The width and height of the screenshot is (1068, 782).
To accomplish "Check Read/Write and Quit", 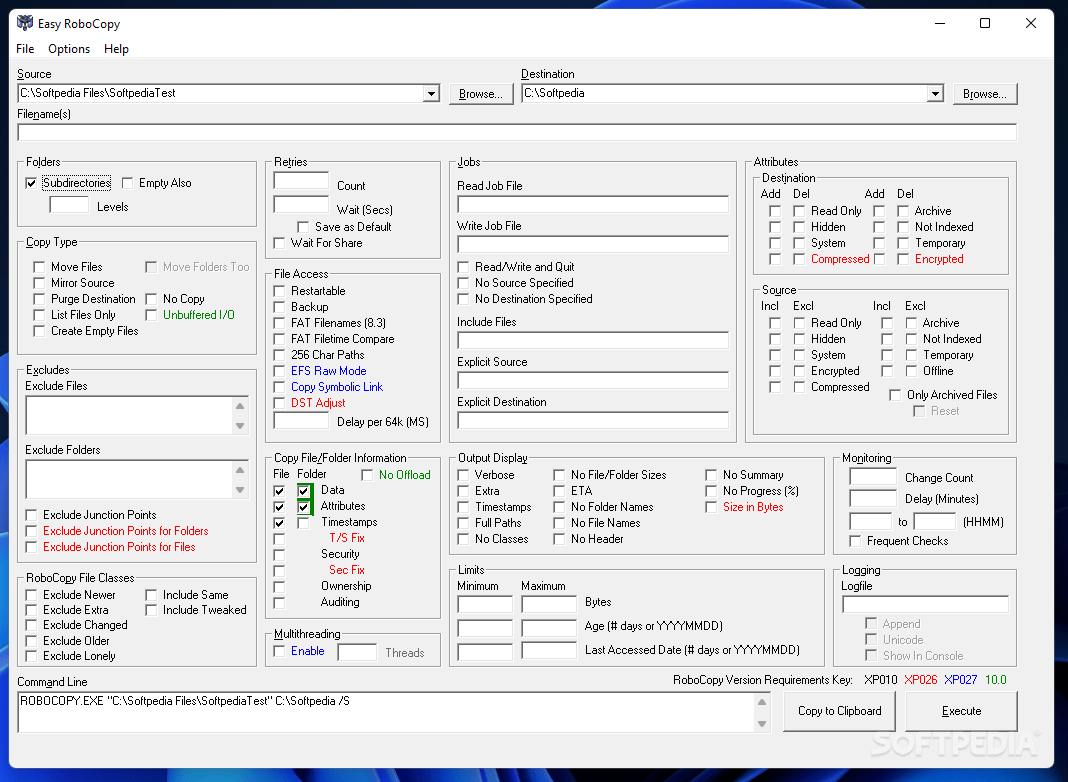I will (463, 267).
